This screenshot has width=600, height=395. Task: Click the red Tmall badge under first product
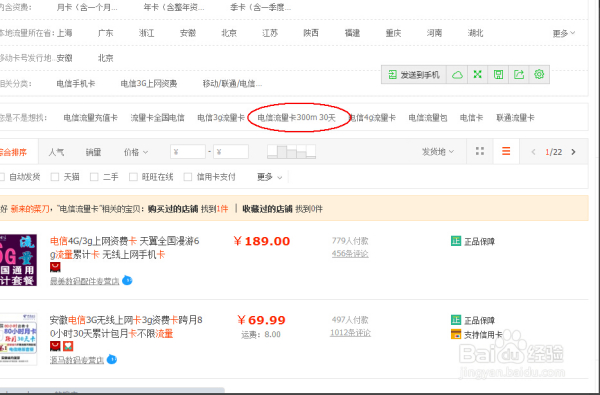[55, 267]
